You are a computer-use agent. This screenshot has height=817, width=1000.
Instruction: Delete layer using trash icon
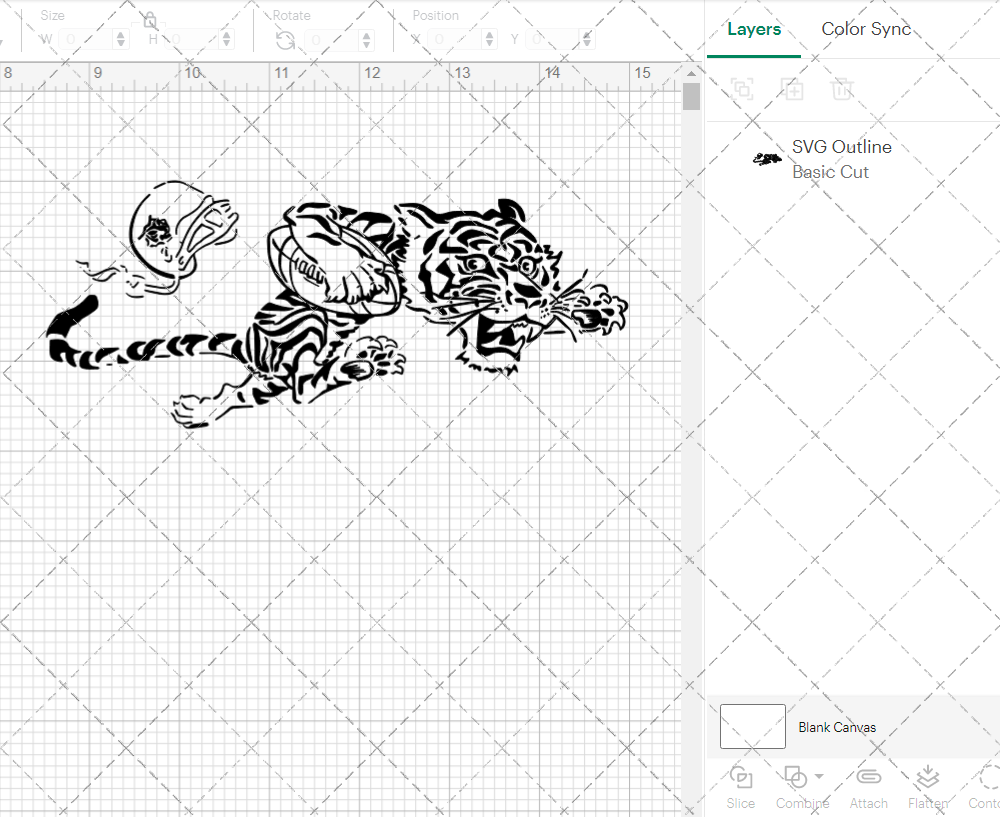[842, 89]
